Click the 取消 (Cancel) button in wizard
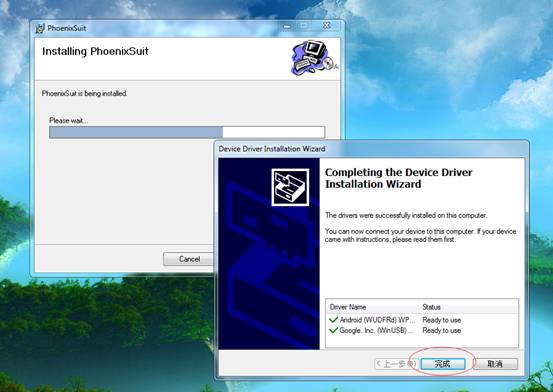The height and width of the screenshot is (392, 553). point(495,364)
